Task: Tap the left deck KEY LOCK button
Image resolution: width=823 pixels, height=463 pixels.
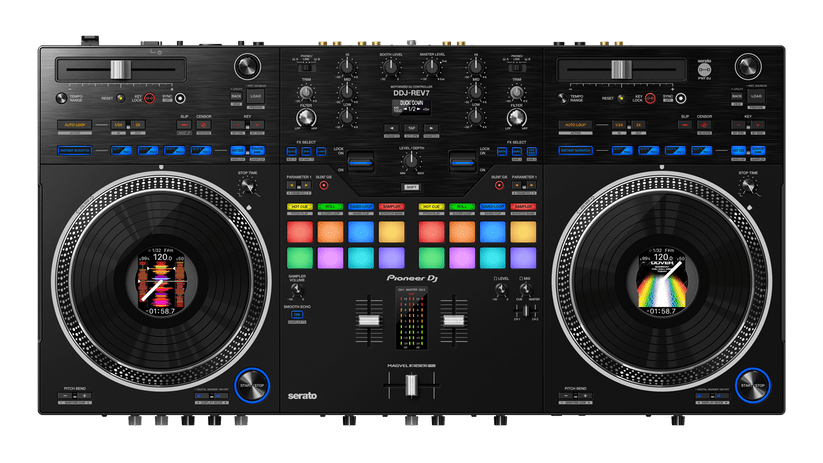Action: pyautogui.click(x=150, y=98)
